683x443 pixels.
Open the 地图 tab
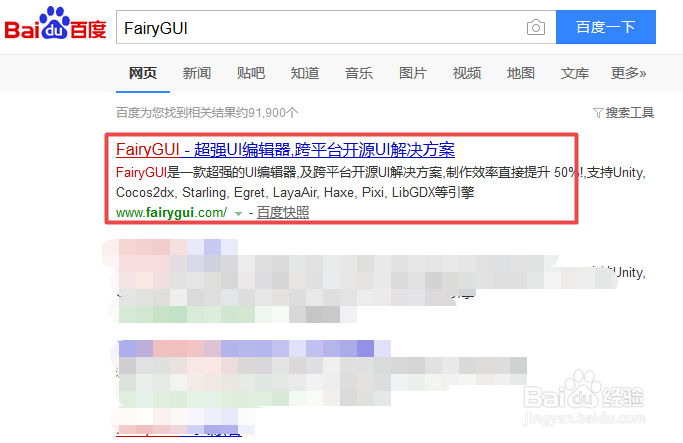[x=521, y=73]
